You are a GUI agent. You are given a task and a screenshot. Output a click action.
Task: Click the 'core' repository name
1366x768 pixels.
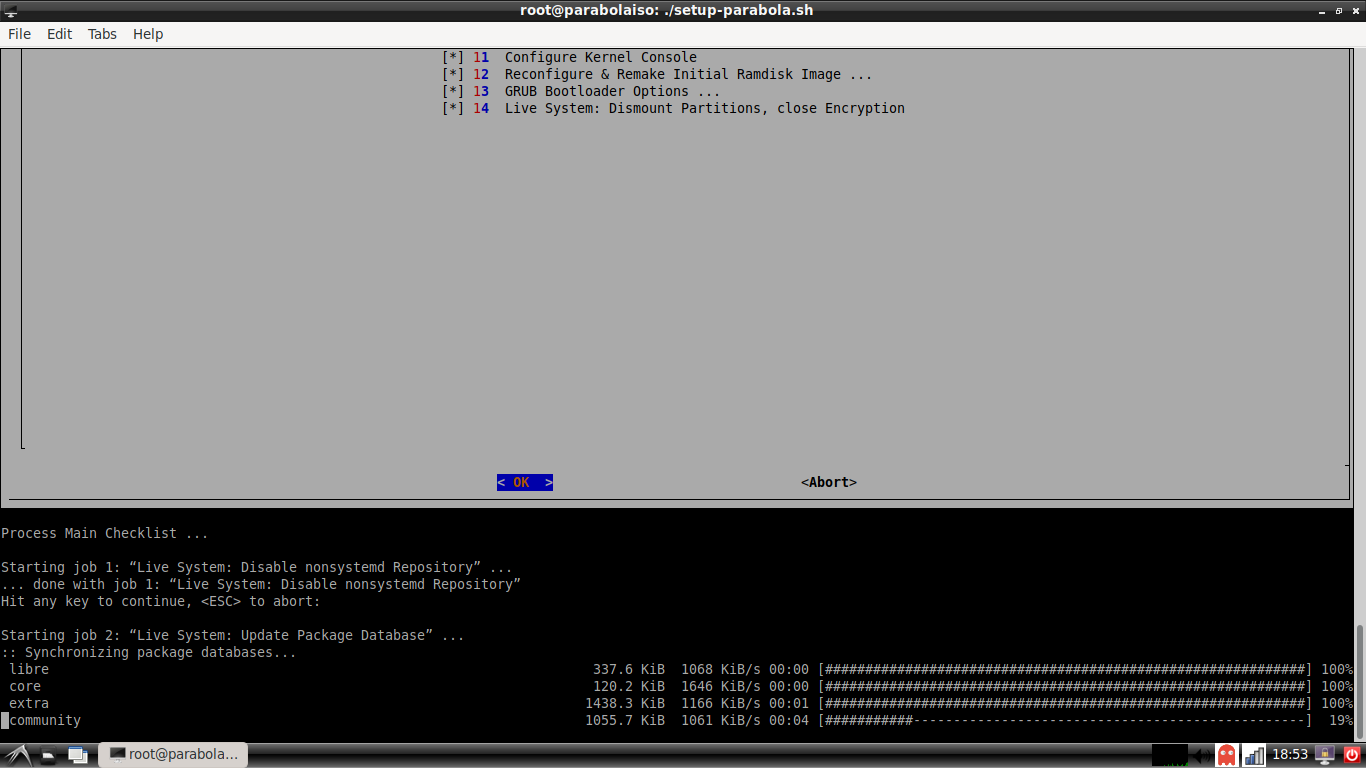[x=25, y=686]
